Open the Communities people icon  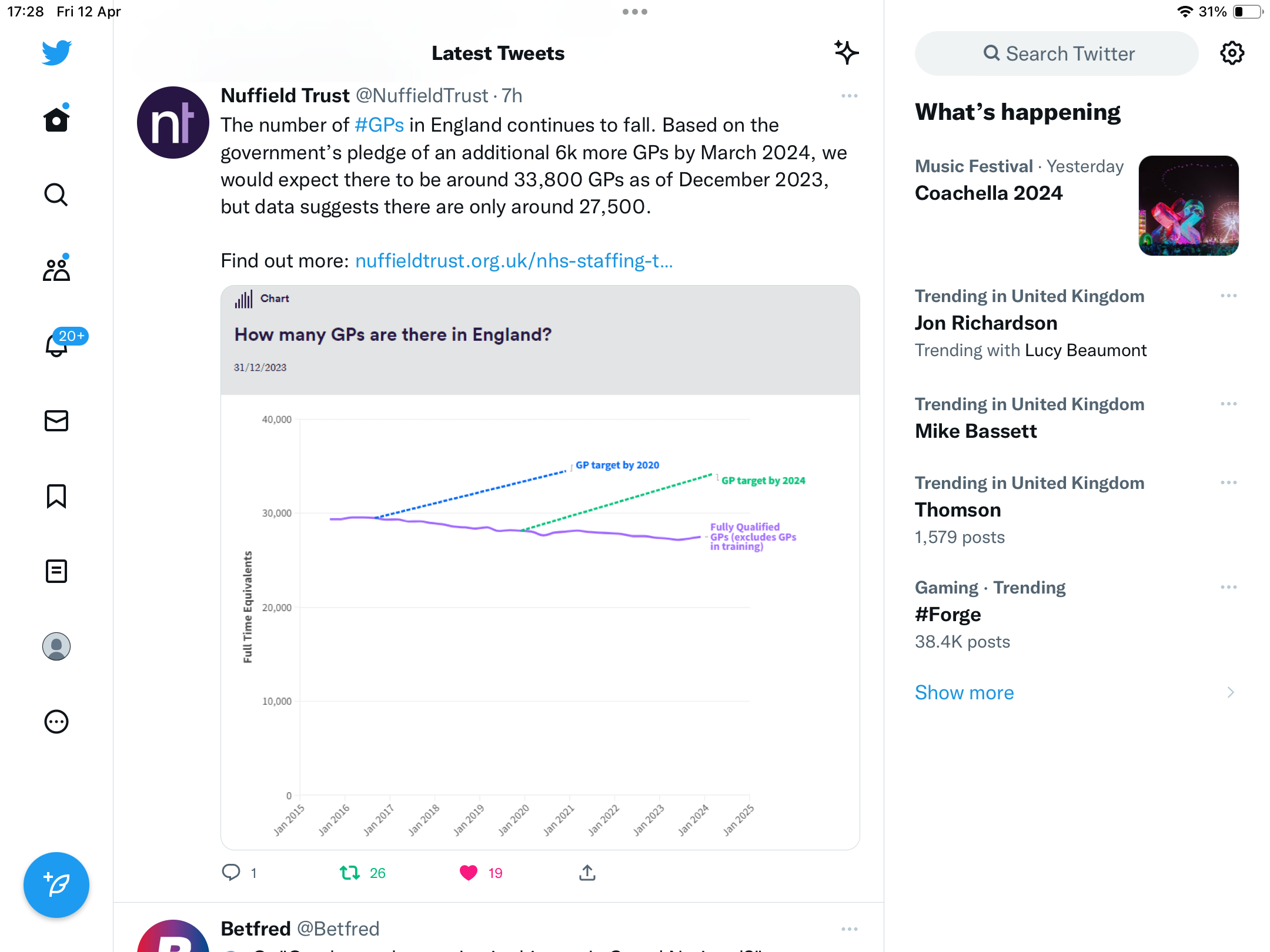click(x=56, y=269)
